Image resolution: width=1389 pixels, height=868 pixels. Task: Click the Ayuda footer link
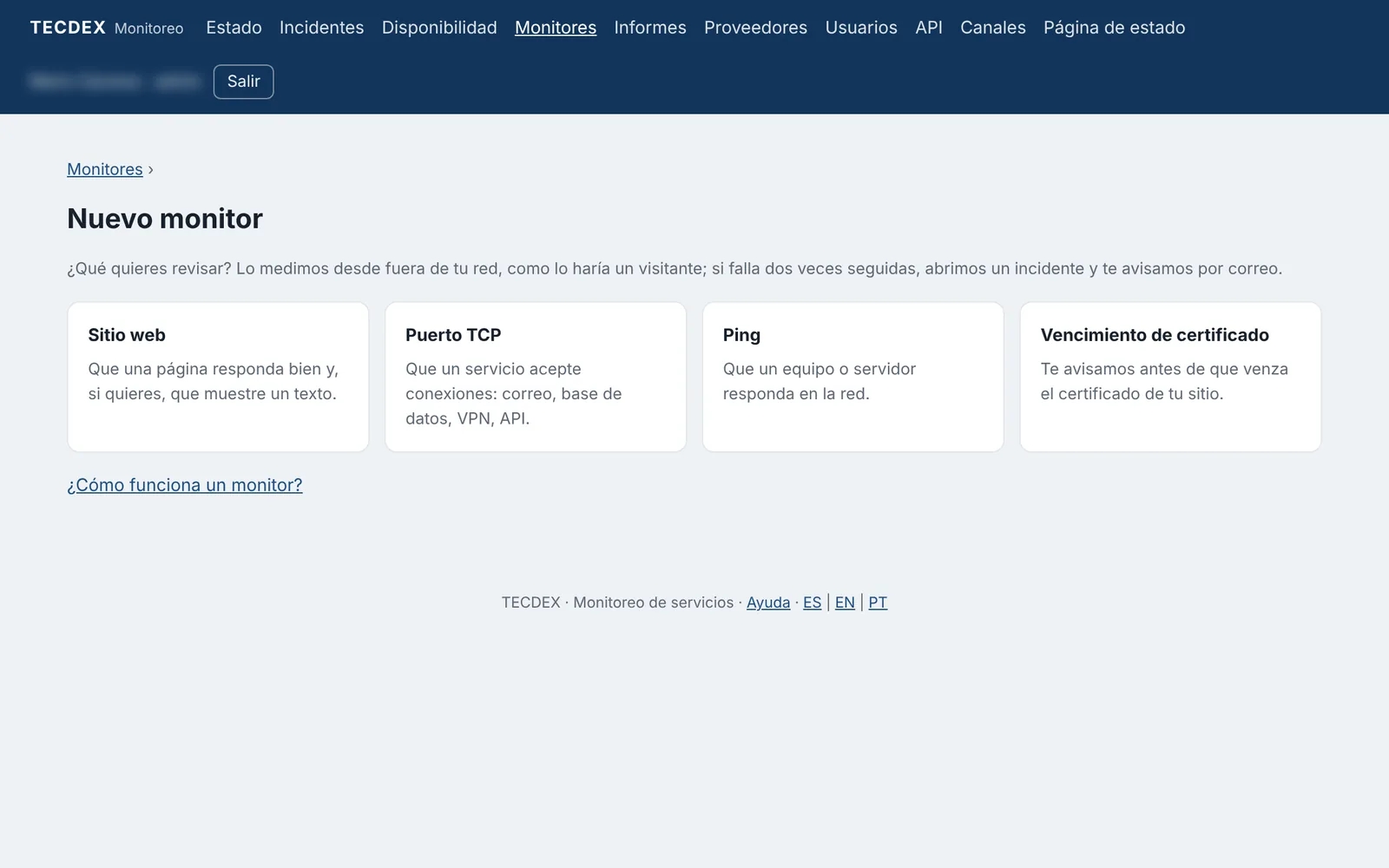tap(768, 602)
